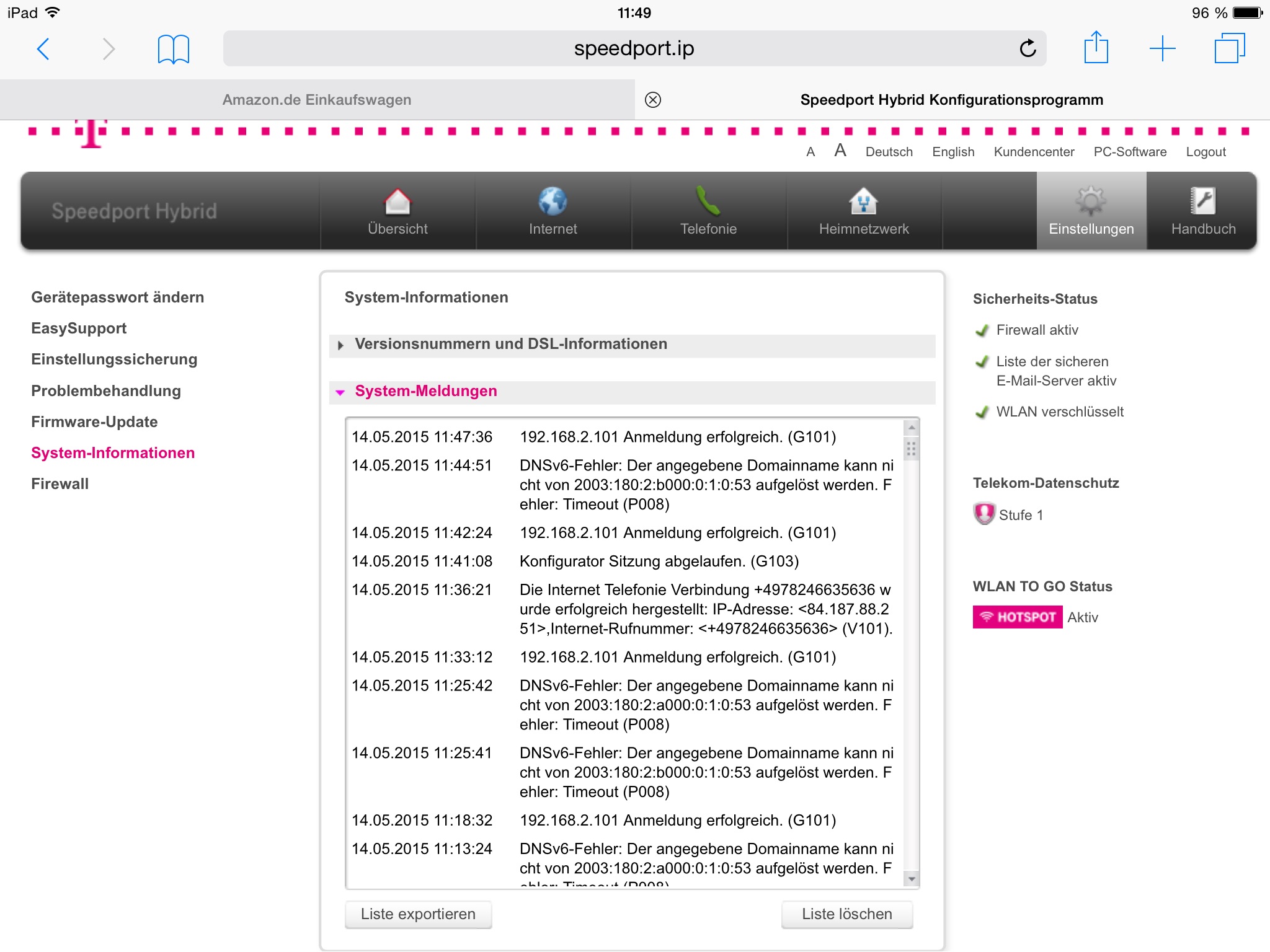Select the smaller font size A
Screen dimensions: 1270x952
tap(810, 152)
